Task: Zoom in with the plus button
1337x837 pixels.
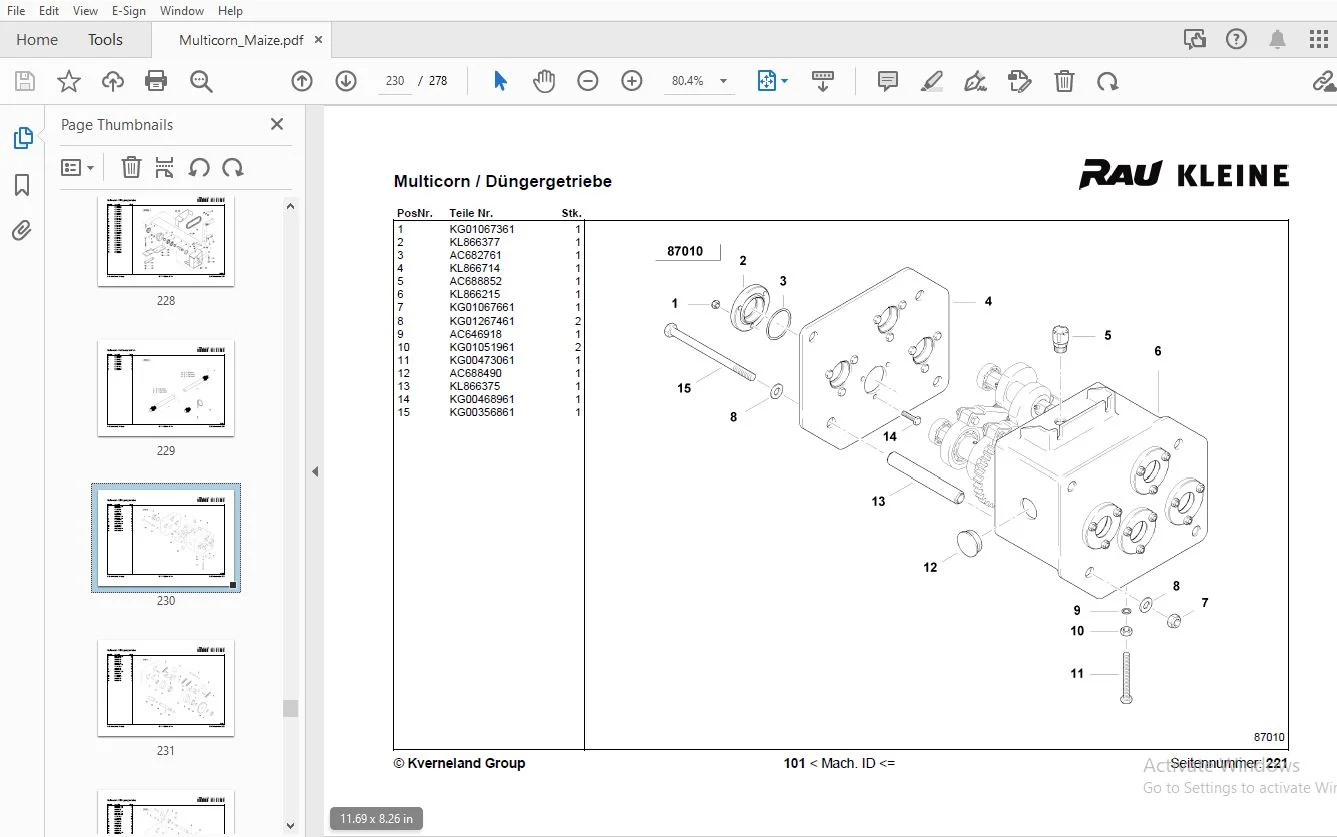Action: tap(632, 81)
